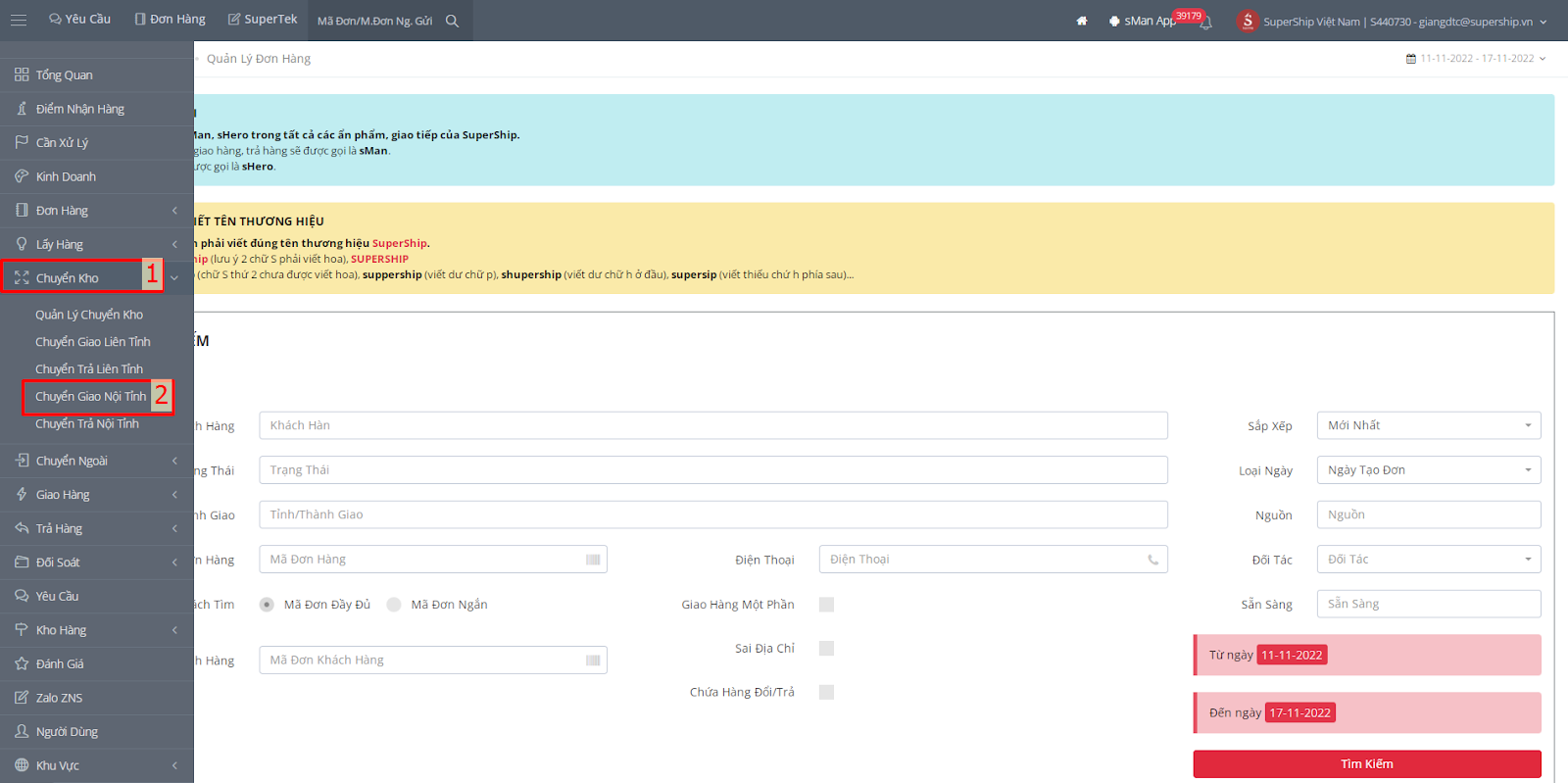Click the Khách Hàng input field
The height and width of the screenshot is (783, 1568).
(713, 425)
